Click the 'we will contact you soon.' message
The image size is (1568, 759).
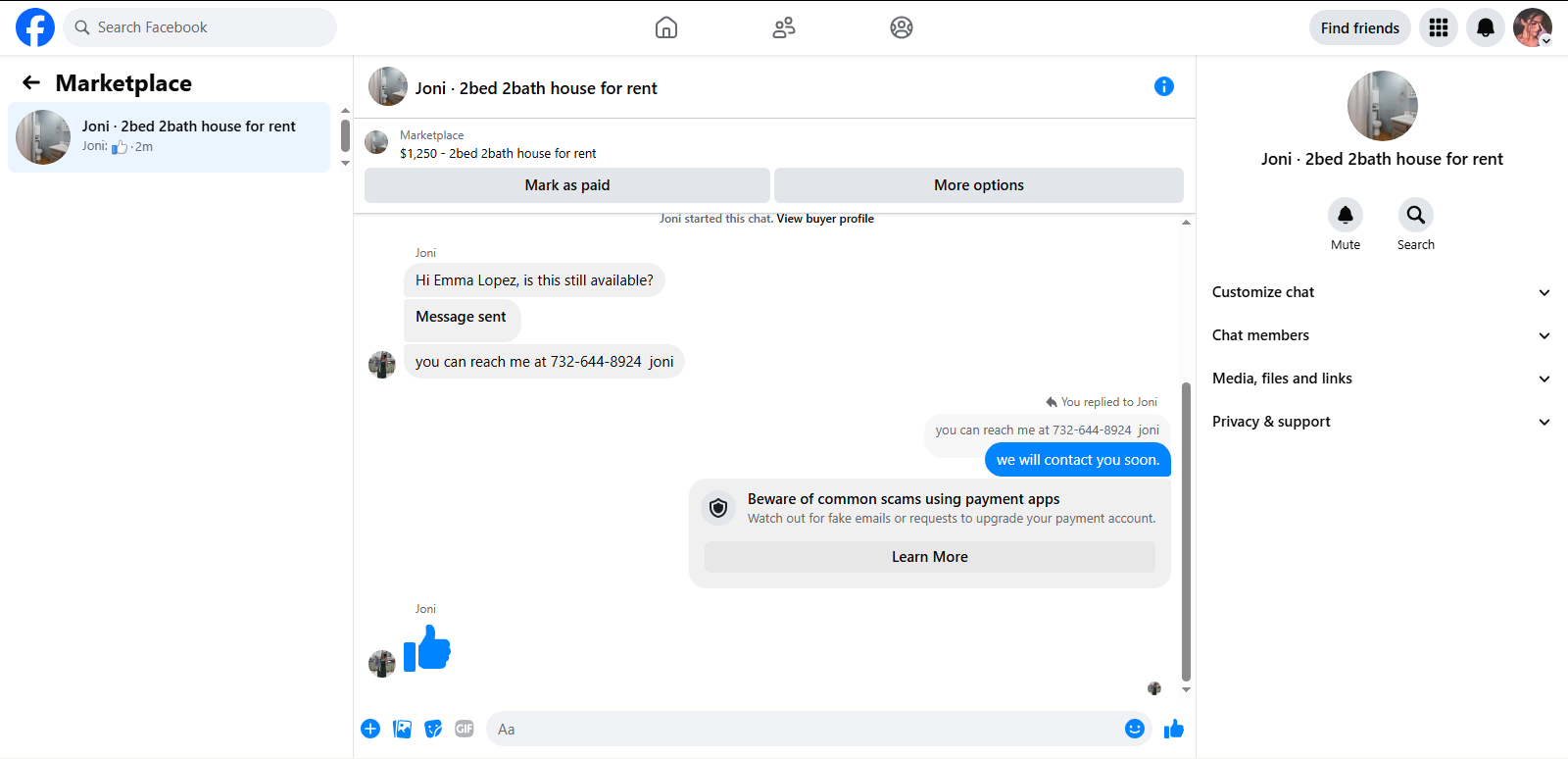[1078, 460]
